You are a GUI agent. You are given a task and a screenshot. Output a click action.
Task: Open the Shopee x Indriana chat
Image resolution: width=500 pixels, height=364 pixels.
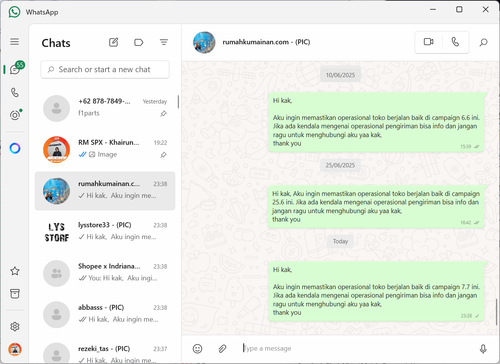[x=105, y=273]
